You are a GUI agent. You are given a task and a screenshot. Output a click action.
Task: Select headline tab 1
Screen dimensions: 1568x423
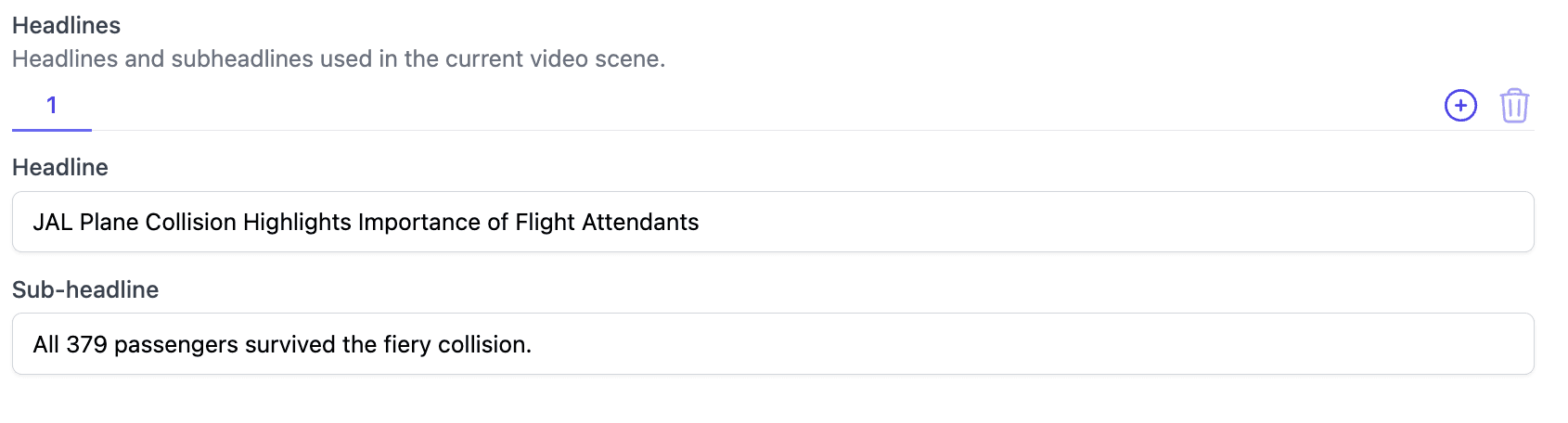click(x=52, y=106)
